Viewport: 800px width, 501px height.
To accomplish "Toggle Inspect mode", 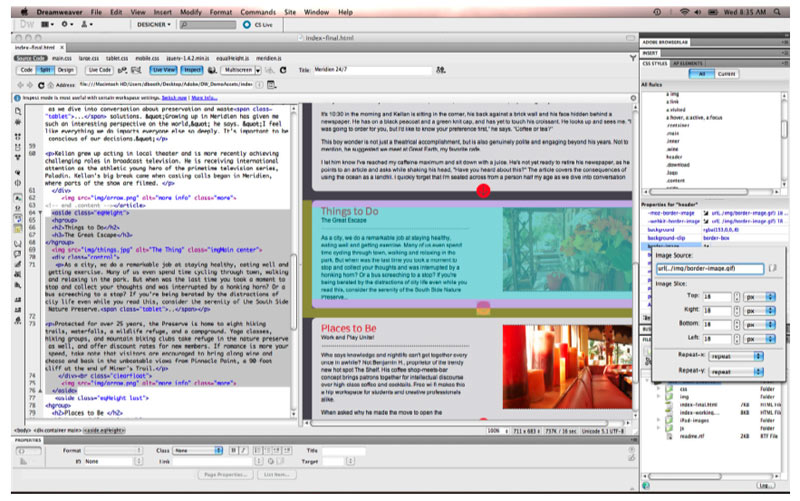I will (192, 70).
